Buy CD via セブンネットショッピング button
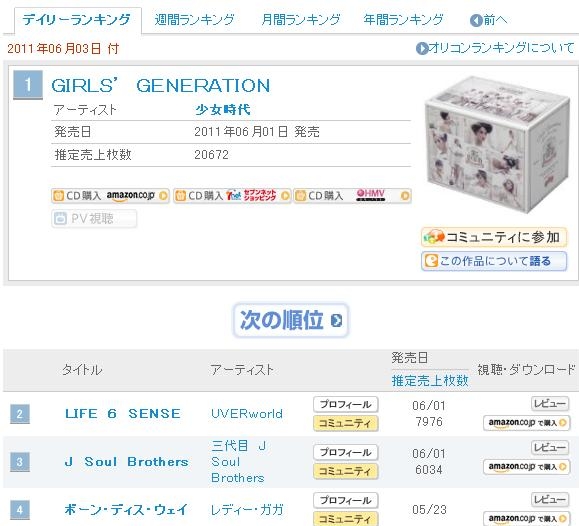Viewport: 579px width, 526px height. 232,196
